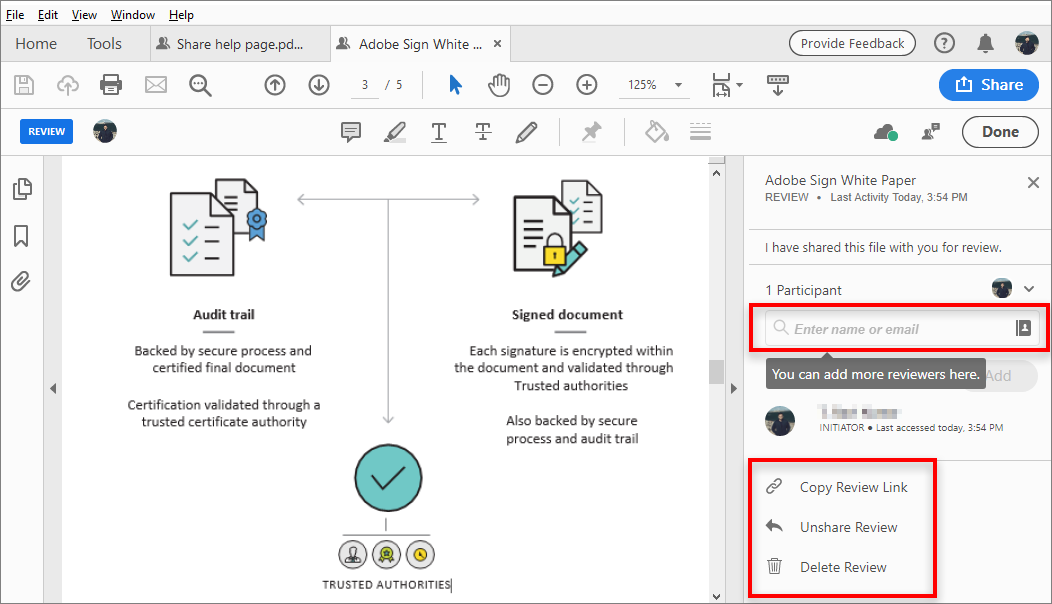Screen dimensions: 1052x604
Task: Open the Bookmarks panel
Action: pyautogui.click(x=20, y=235)
